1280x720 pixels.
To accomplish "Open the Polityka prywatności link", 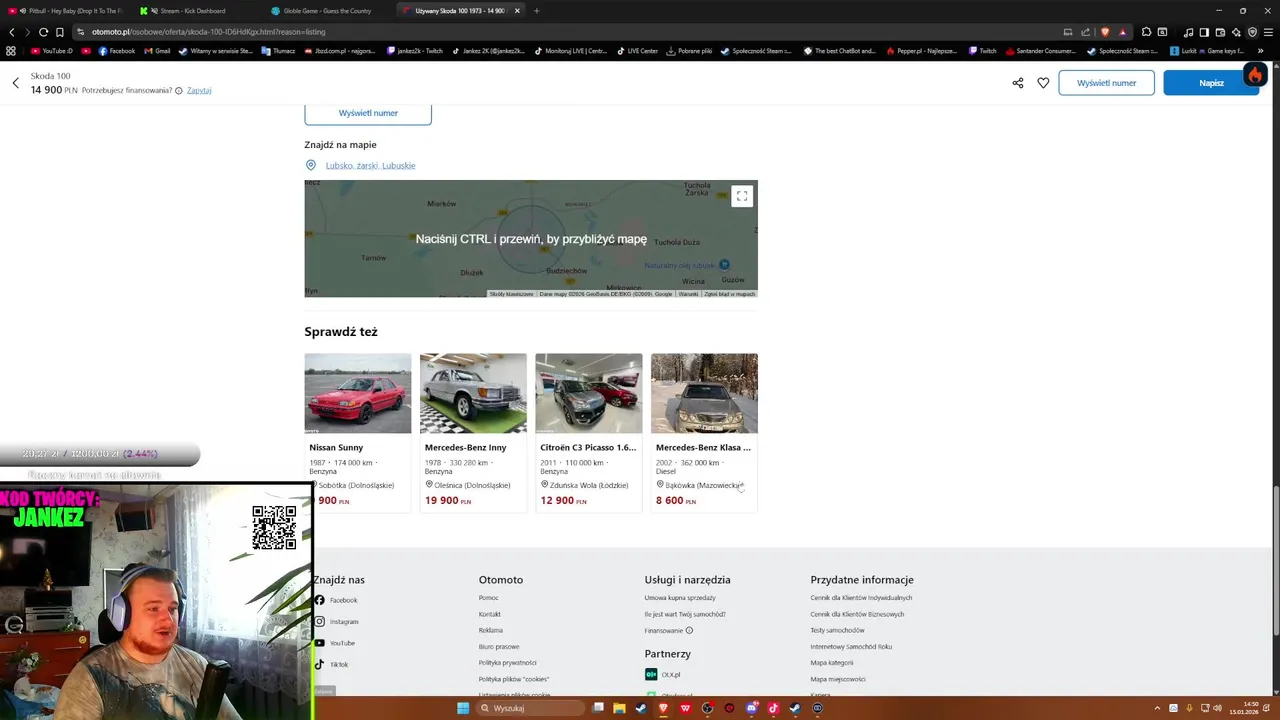I will [507, 662].
